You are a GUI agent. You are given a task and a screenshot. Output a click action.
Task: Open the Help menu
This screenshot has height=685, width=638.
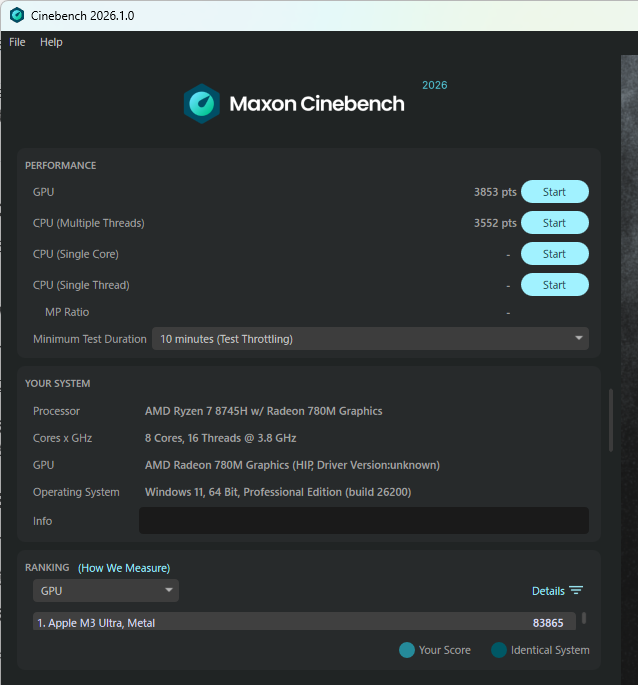pos(51,42)
